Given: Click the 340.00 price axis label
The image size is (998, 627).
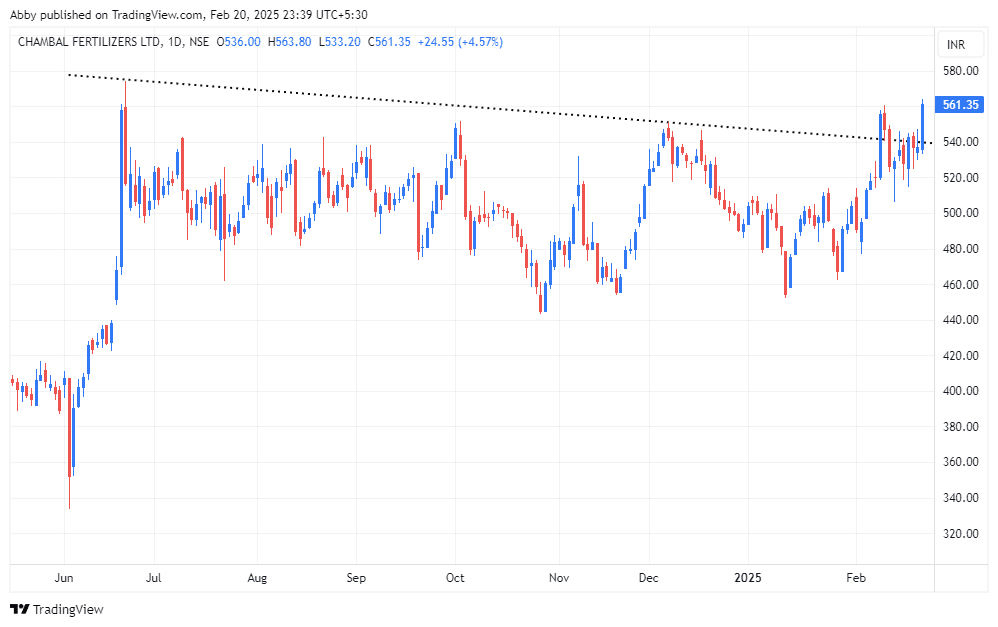Looking at the screenshot, I should tap(960, 497).
